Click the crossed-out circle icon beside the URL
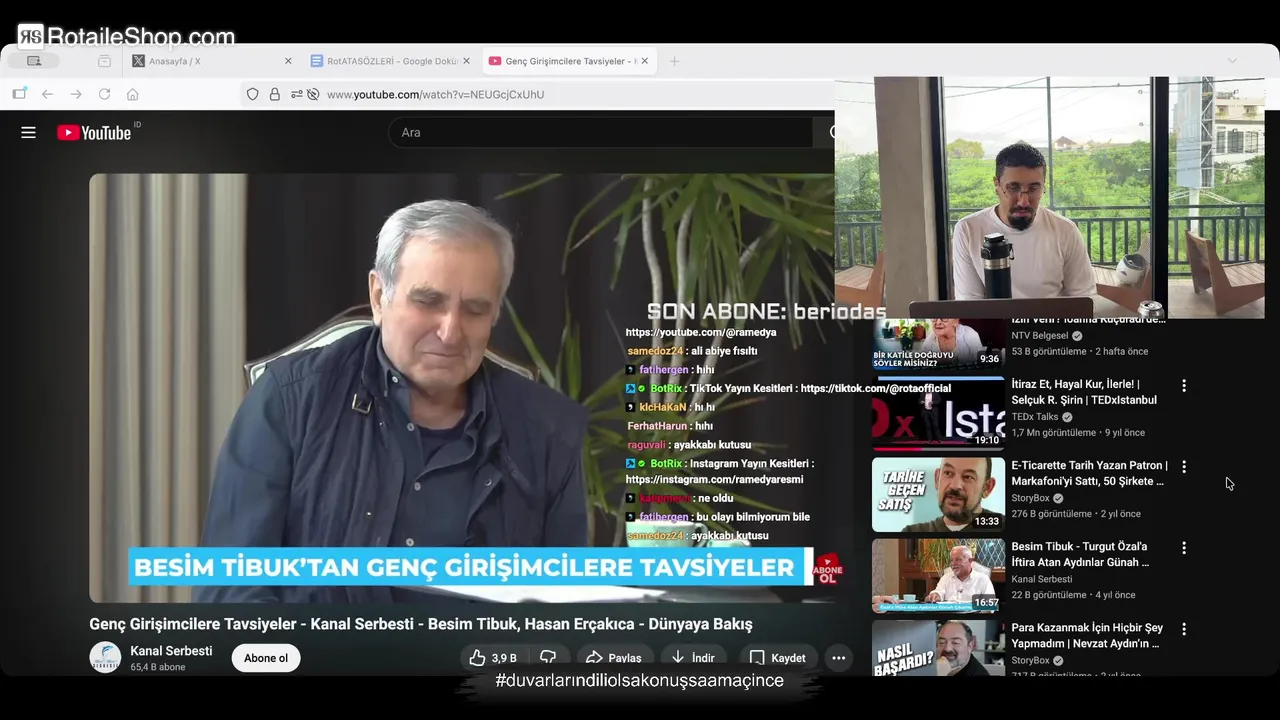 click(x=313, y=94)
